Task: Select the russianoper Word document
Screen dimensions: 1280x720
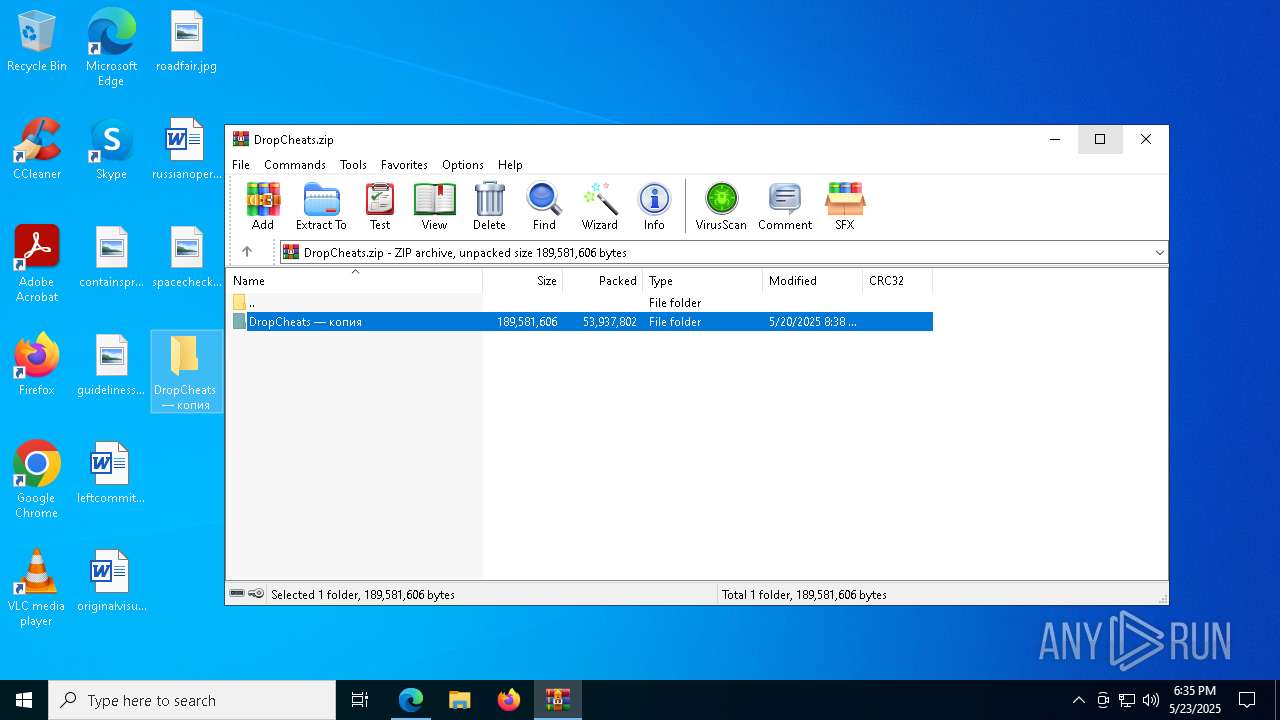Action: click(186, 149)
